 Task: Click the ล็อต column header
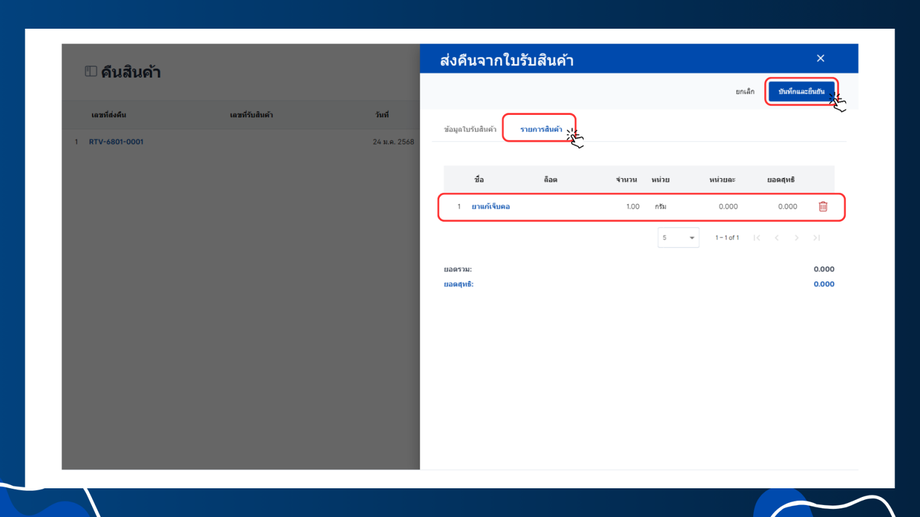550,180
